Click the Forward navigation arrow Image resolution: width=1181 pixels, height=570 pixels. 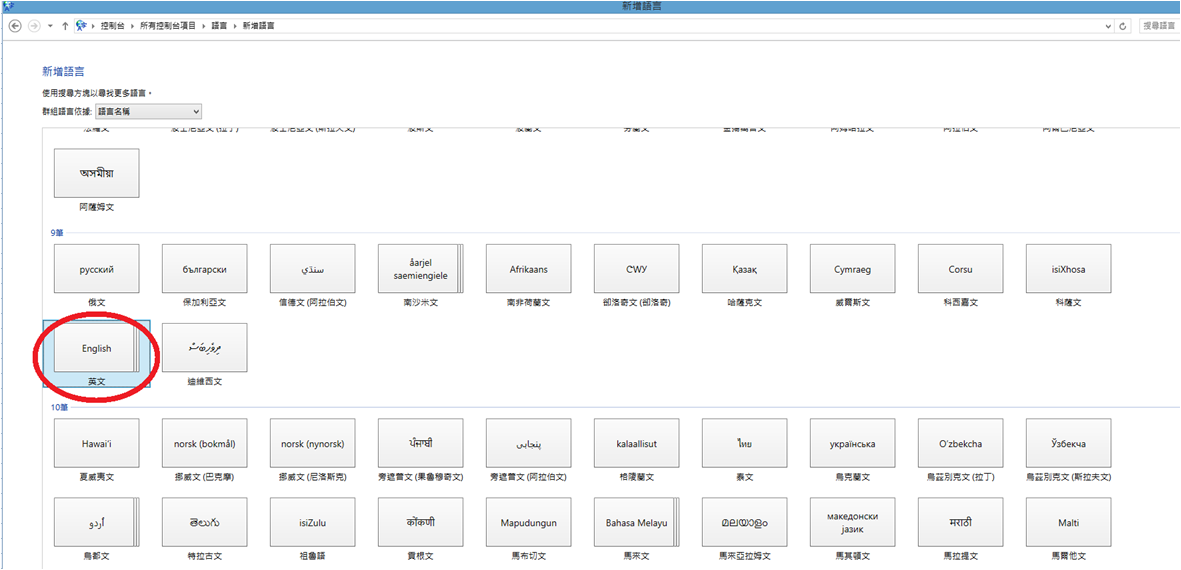tap(33, 25)
